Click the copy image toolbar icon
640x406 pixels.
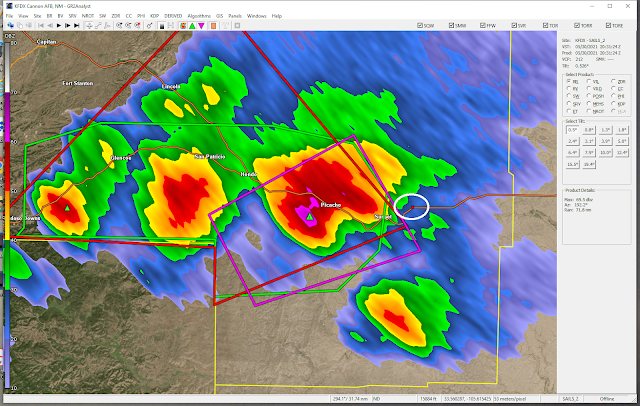[x=20, y=25]
